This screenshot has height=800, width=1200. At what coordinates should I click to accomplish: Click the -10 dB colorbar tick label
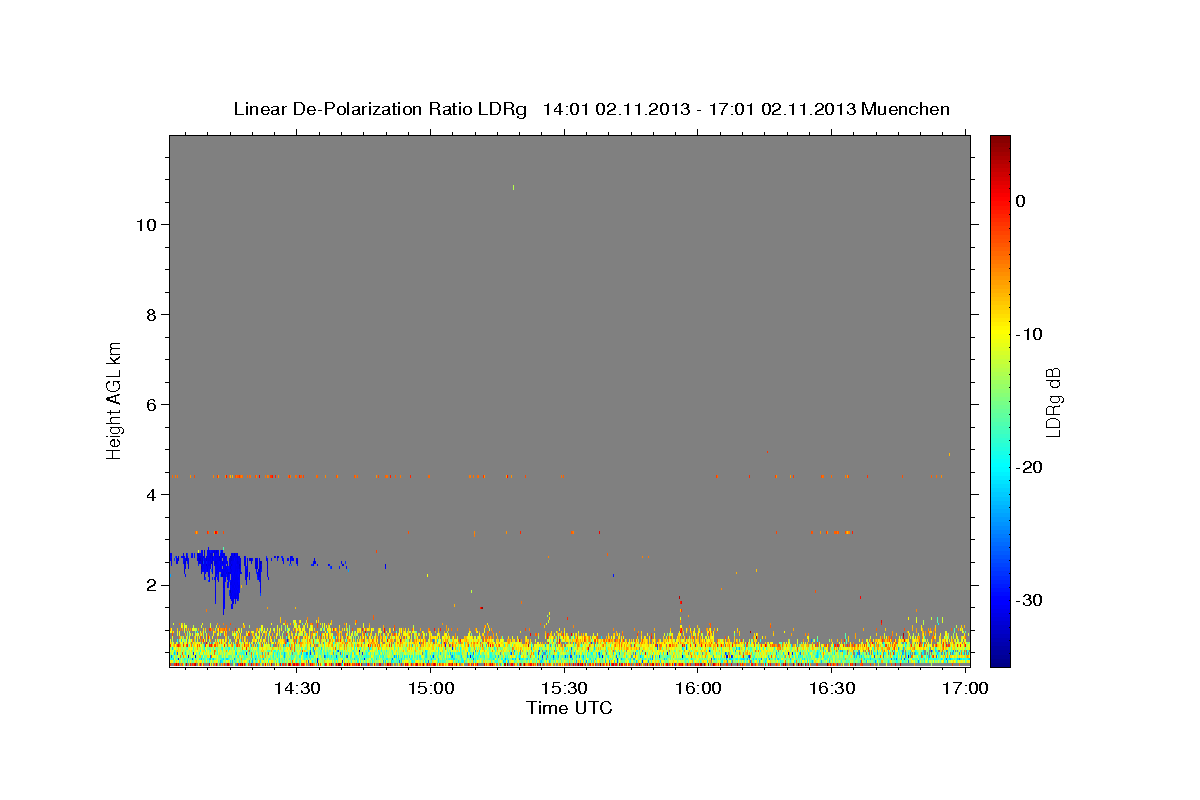[1030, 334]
